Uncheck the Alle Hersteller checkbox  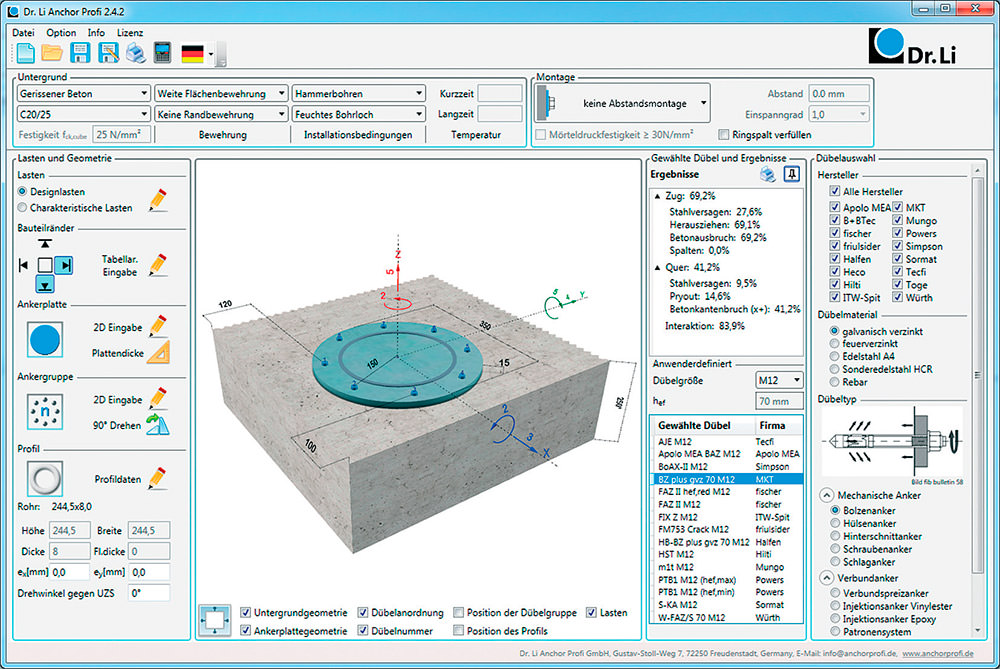coord(834,191)
